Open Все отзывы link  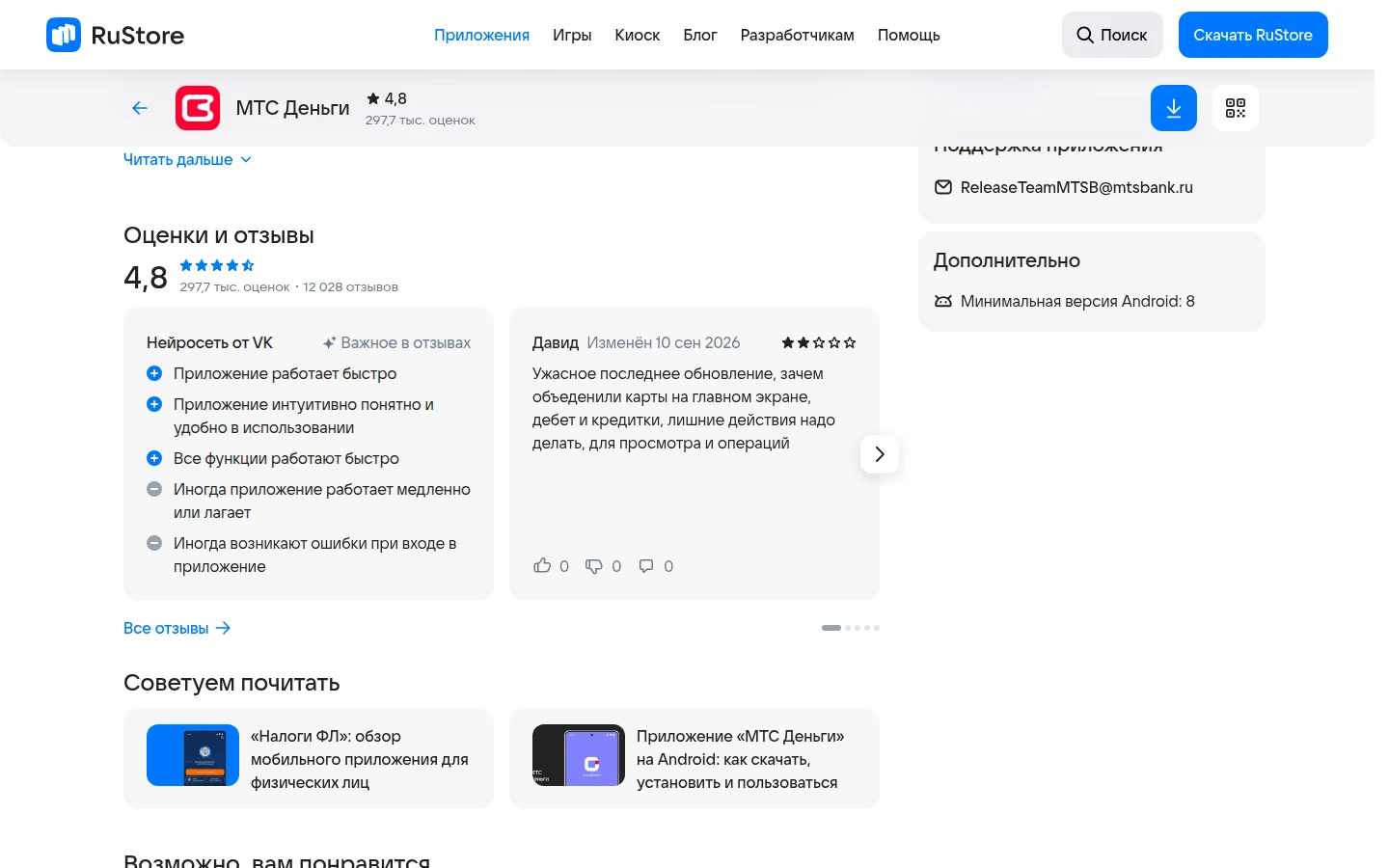tap(177, 628)
